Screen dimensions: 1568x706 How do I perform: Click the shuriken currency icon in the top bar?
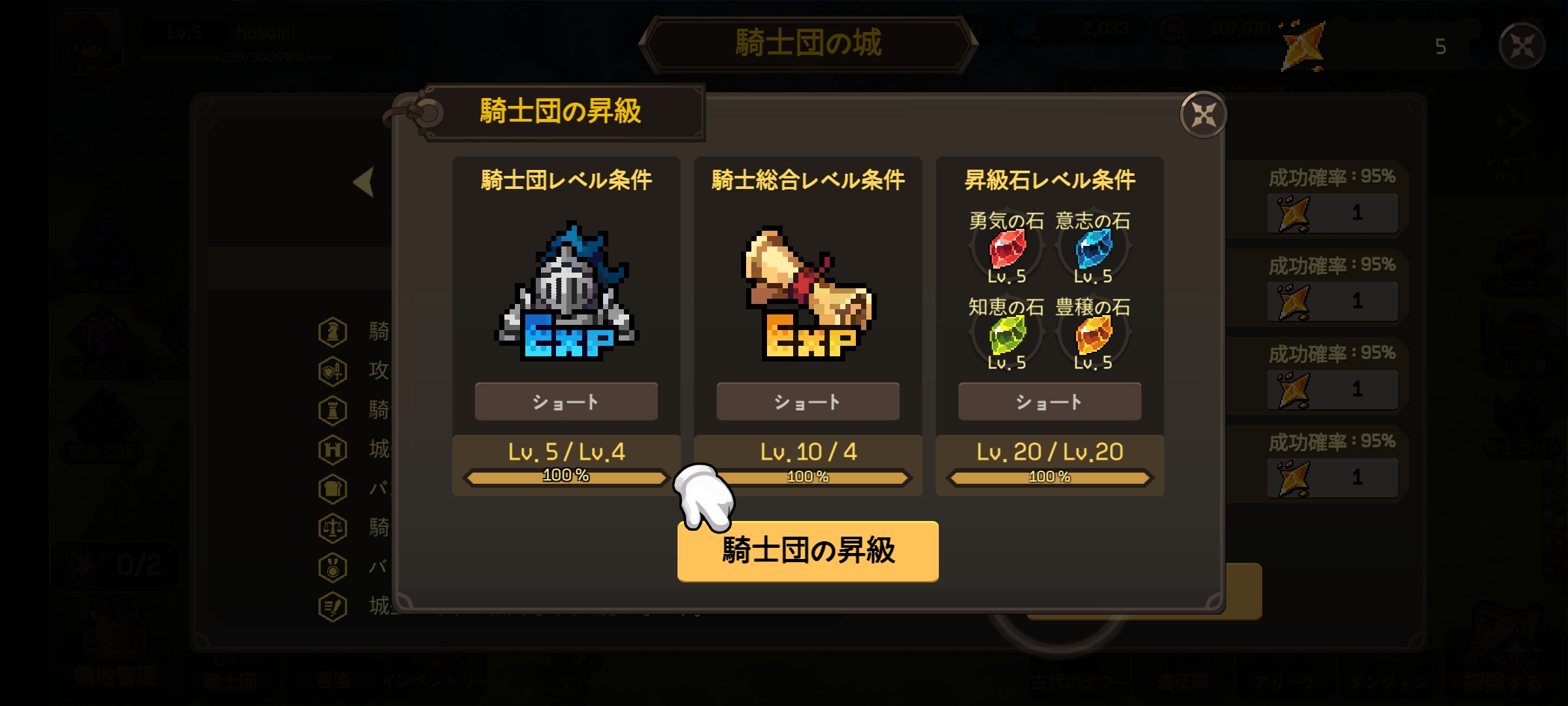1303,46
